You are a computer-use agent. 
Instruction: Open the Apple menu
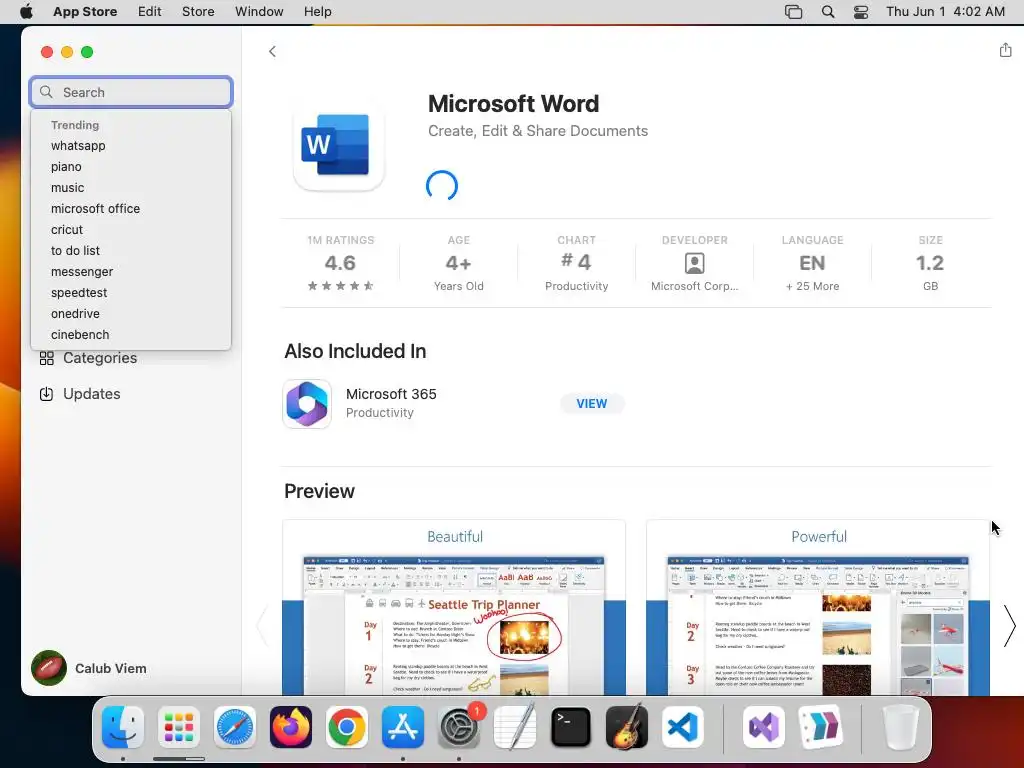coord(26,12)
